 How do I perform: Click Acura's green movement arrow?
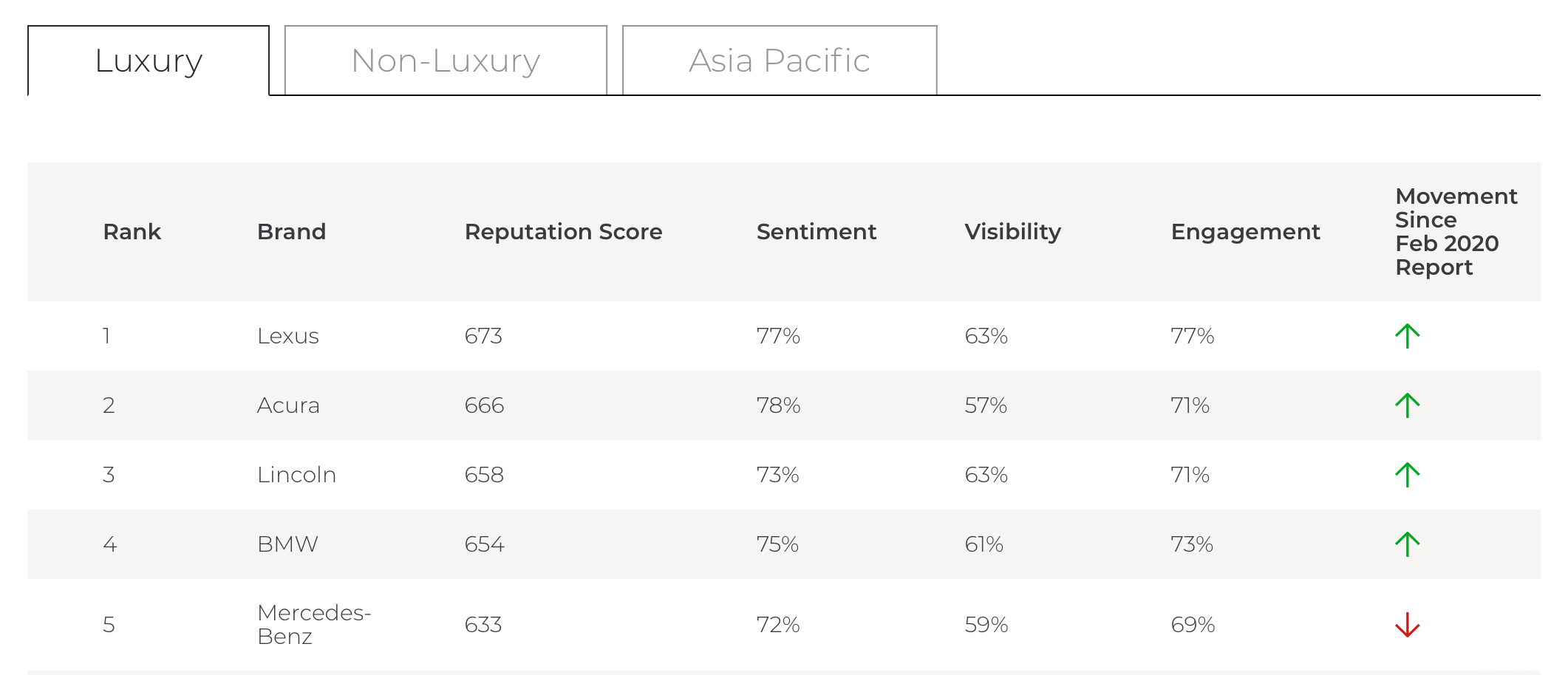coord(1407,405)
